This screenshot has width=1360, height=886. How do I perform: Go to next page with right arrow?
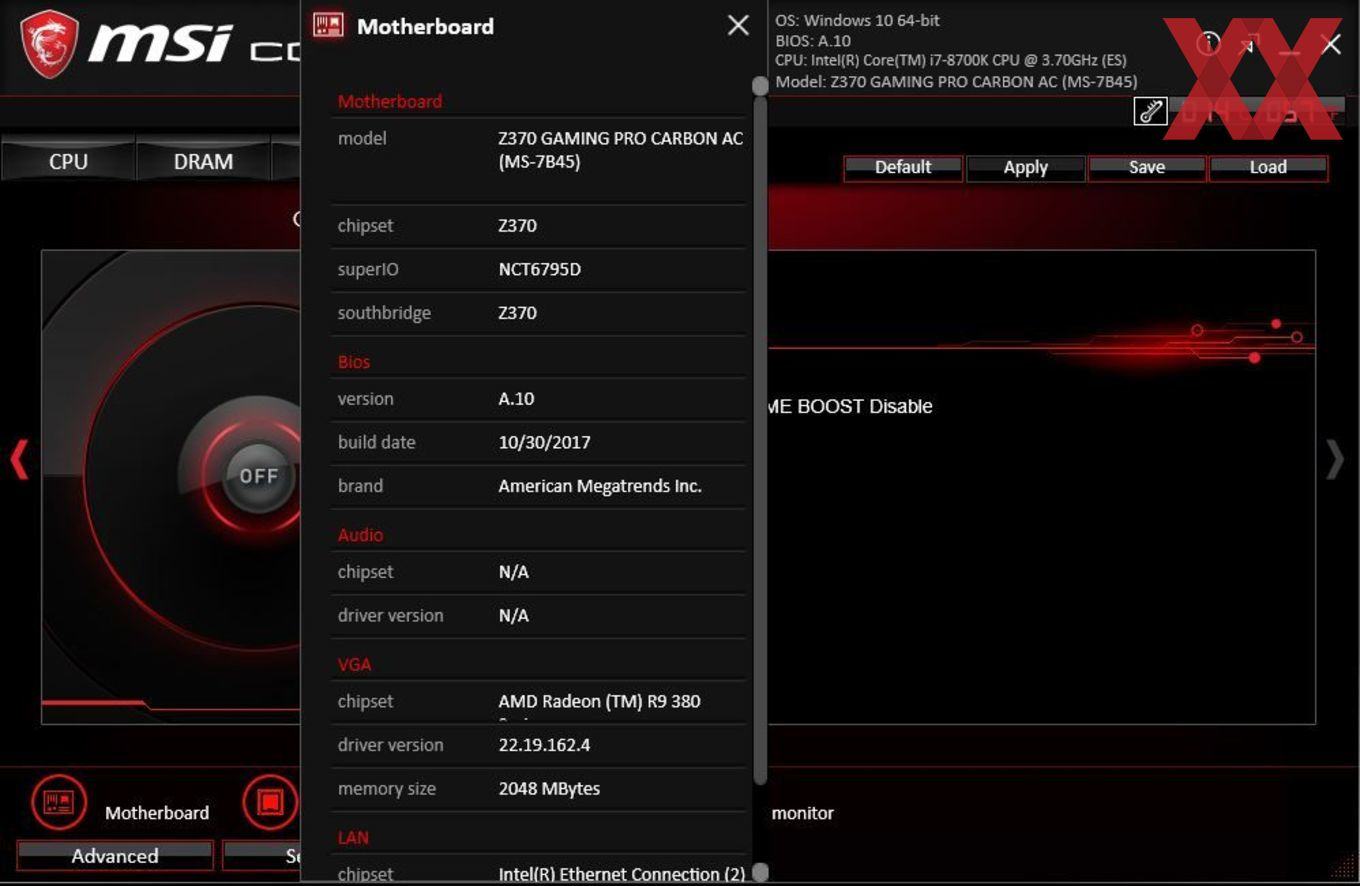tap(1335, 459)
